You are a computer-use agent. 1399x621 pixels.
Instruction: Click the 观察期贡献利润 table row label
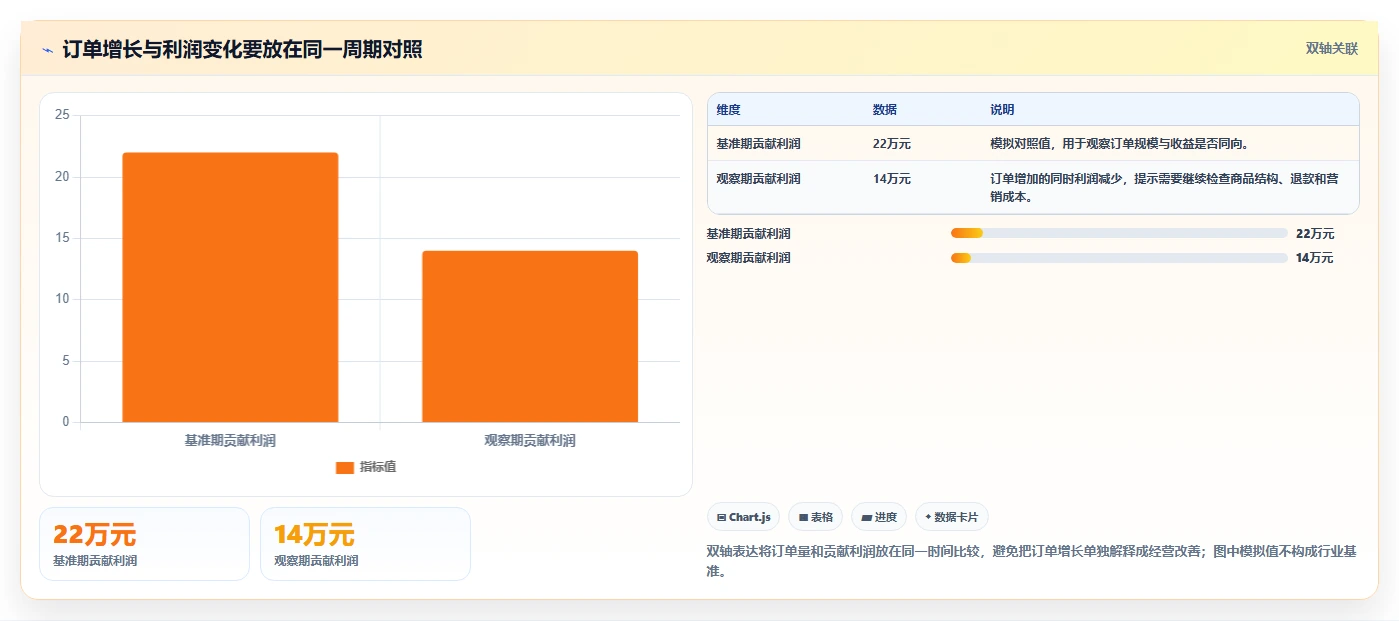[759, 179]
